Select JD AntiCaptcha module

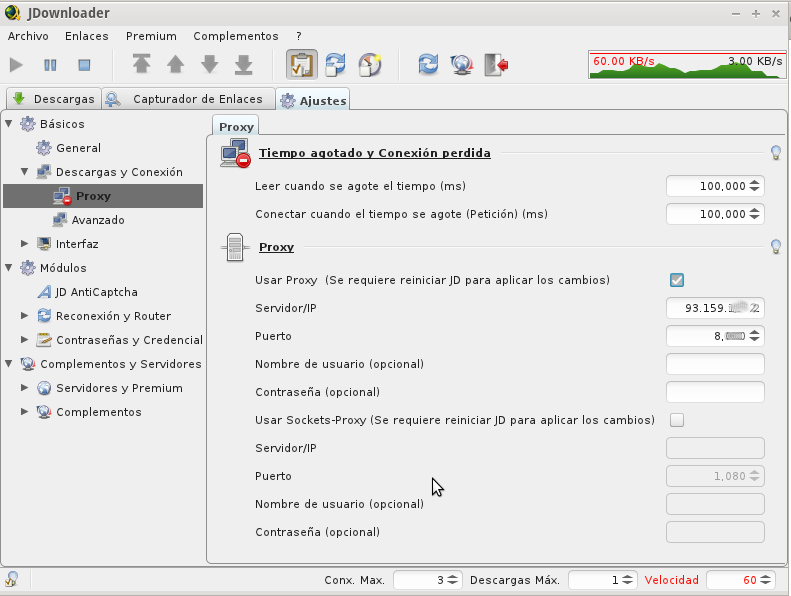pyautogui.click(x=96, y=292)
